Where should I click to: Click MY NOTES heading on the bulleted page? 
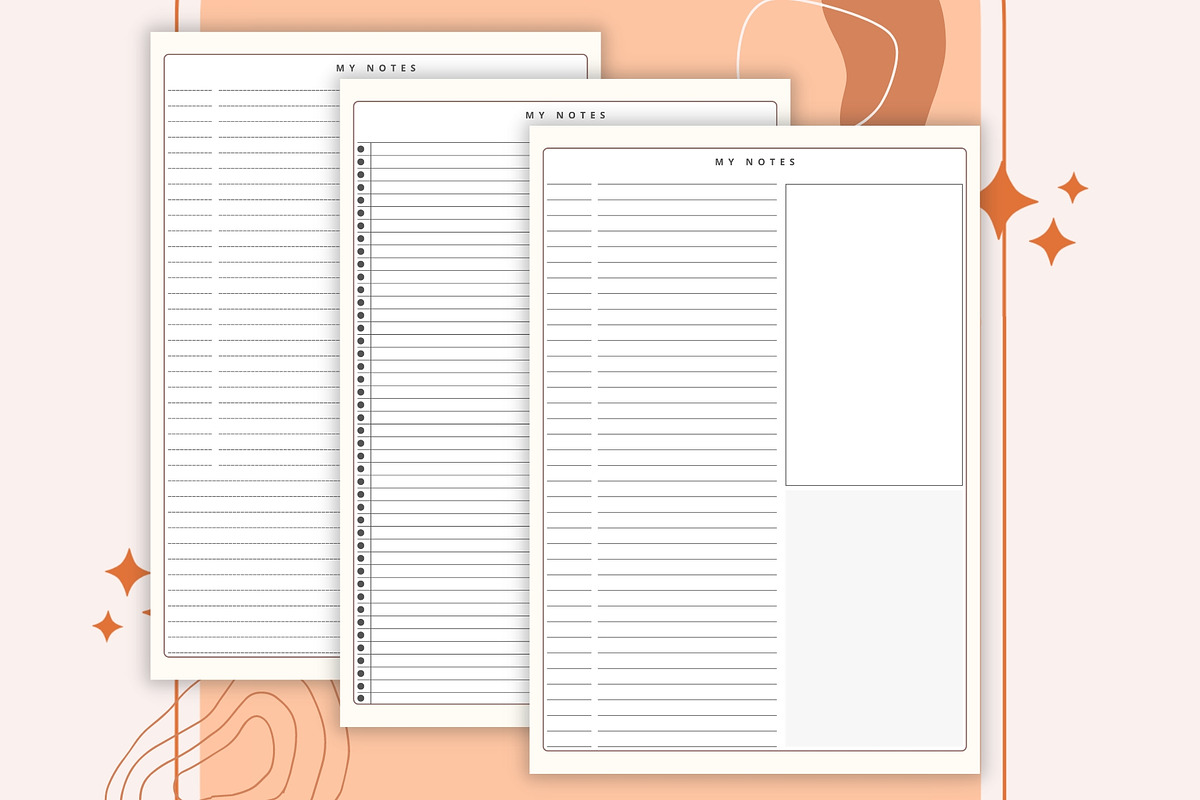566,115
